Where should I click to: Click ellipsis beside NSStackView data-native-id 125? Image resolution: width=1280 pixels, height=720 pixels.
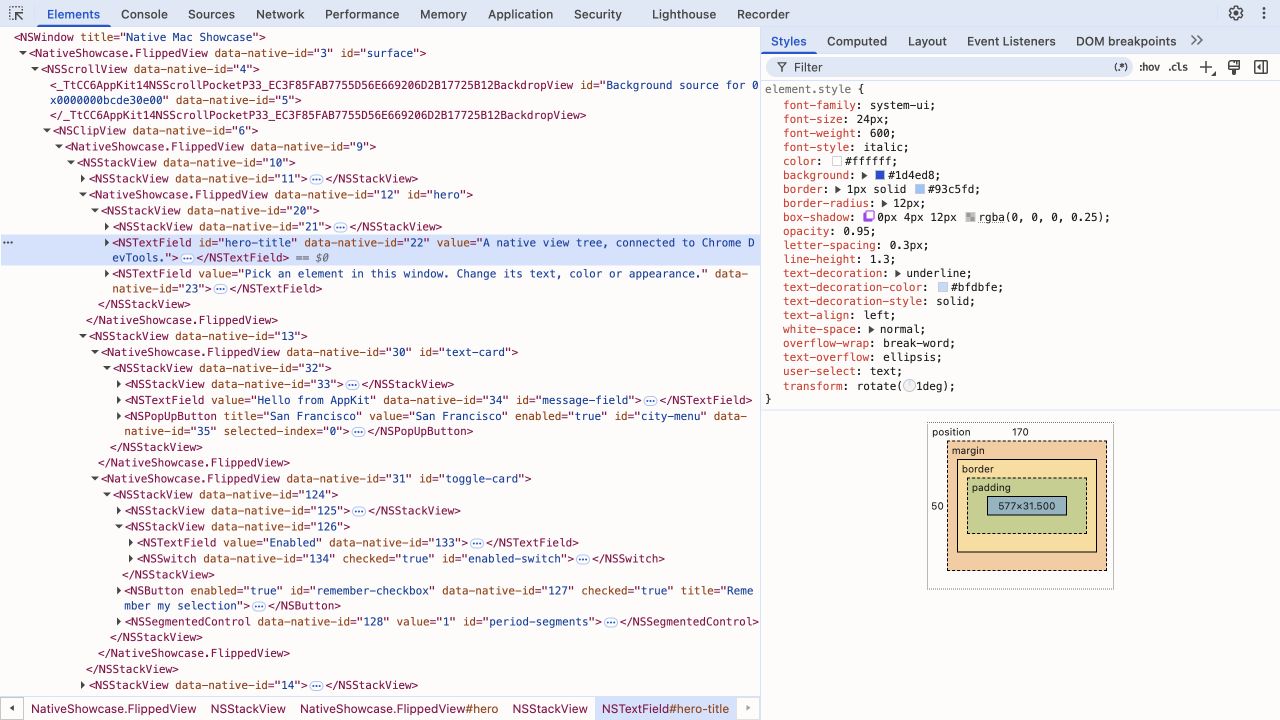[x=359, y=511]
